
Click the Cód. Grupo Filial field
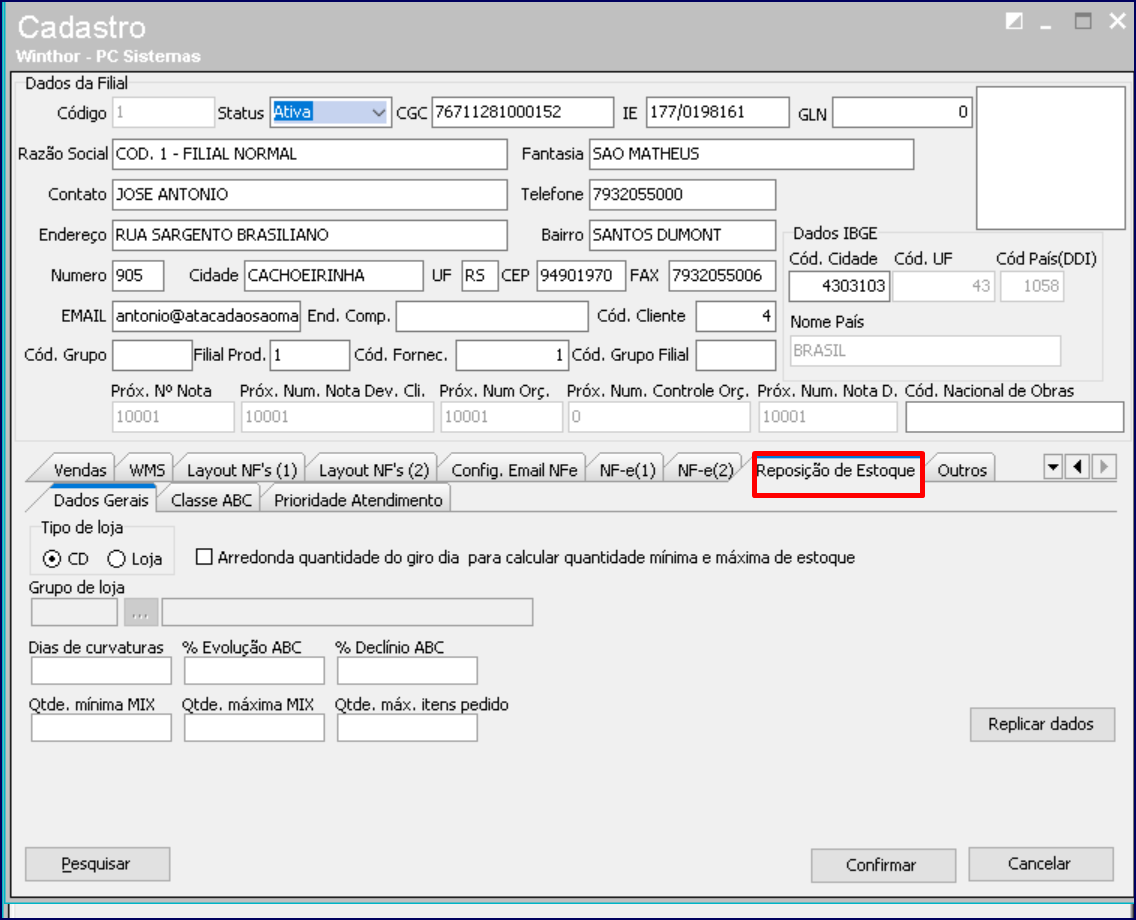pyautogui.click(x=736, y=356)
